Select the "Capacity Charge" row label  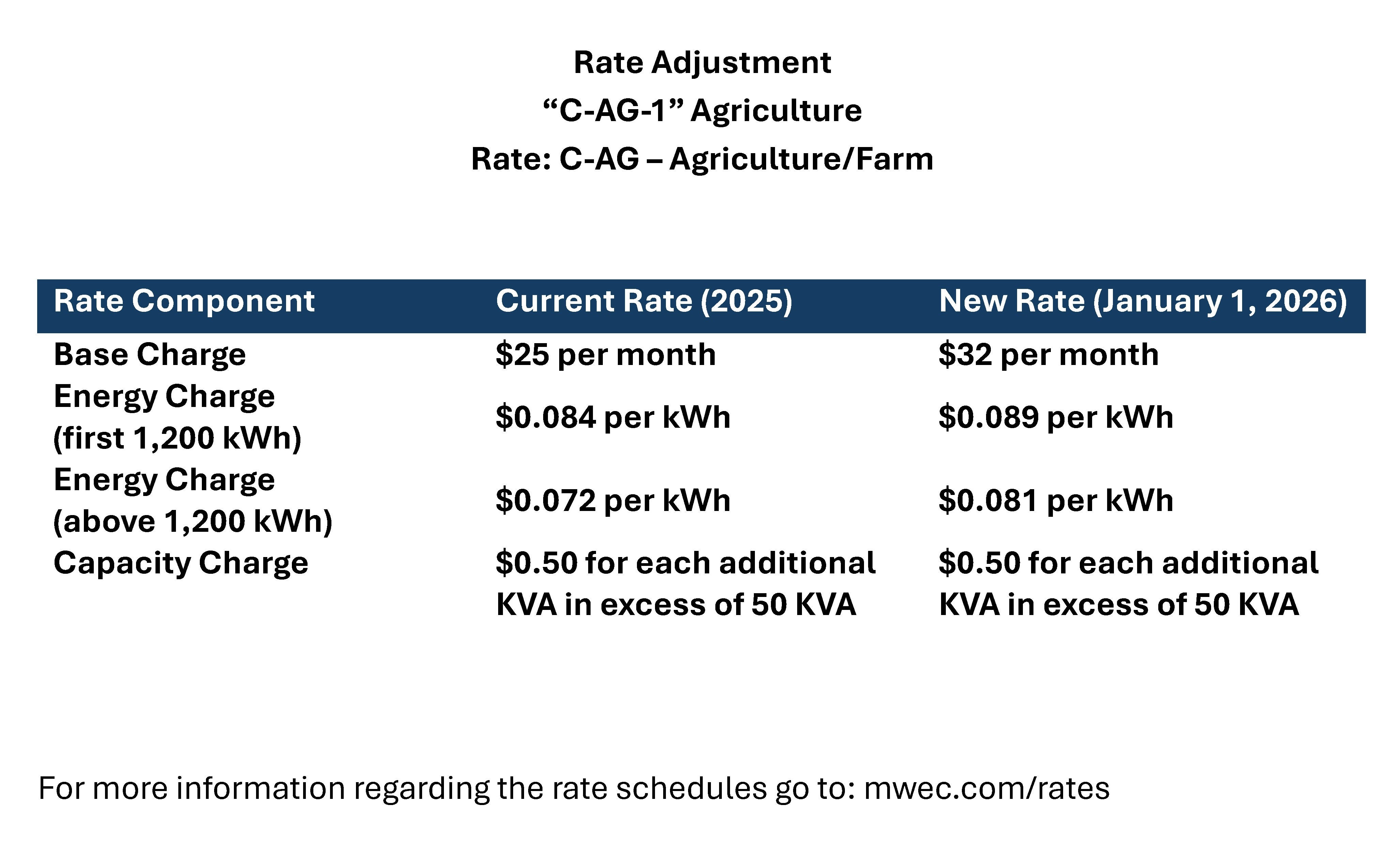pos(181,563)
